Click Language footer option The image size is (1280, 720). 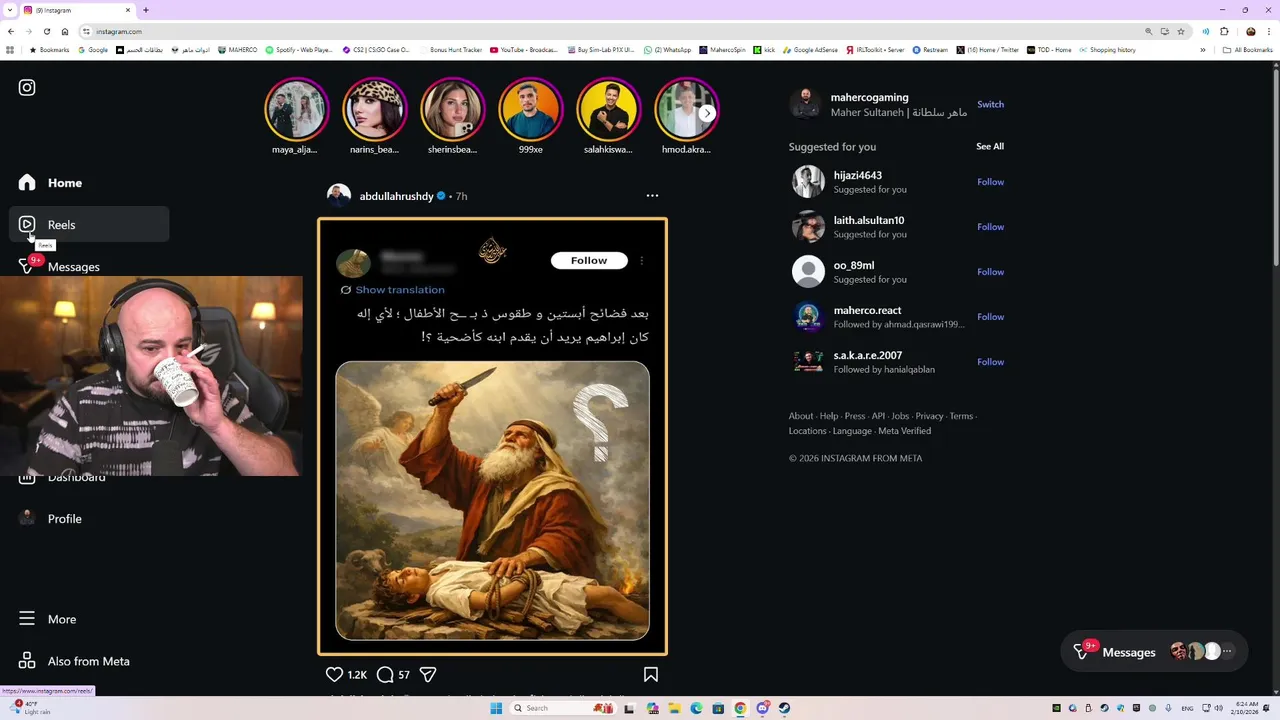click(852, 431)
